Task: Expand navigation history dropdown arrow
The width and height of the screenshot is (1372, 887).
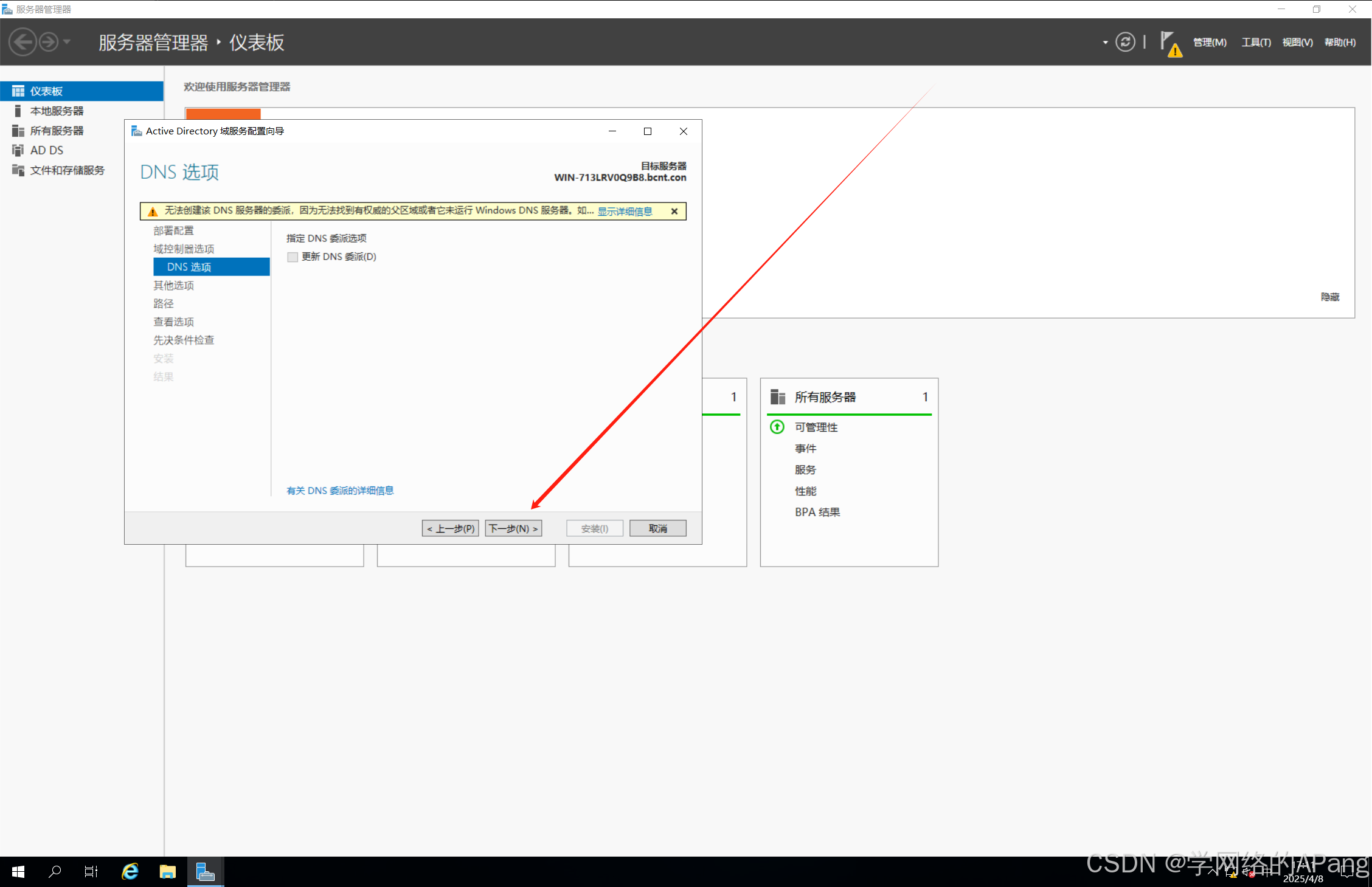Action: coord(67,42)
